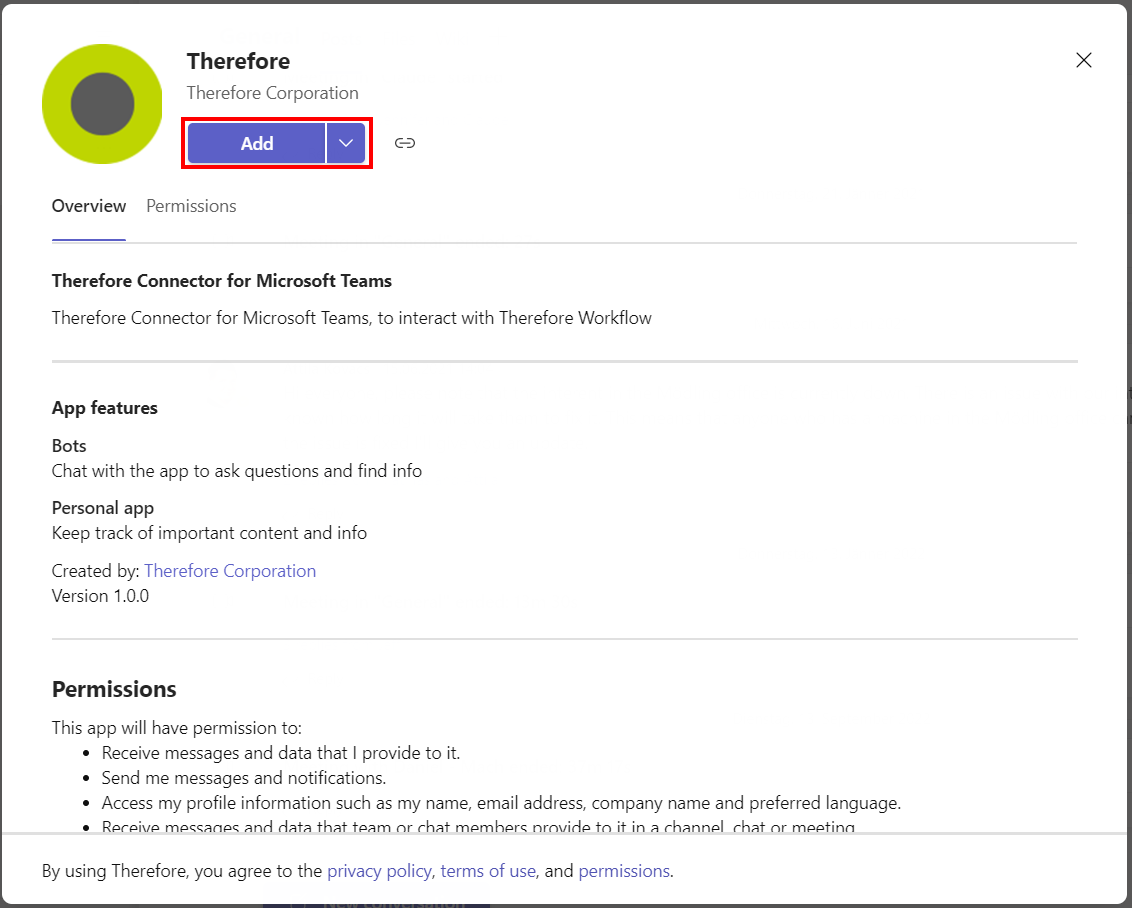Image resolution: width=1132 pixels, height=908 pixels.
Task: Expand the Add button dropdown arrow
Action: click(x=346, y=143)
